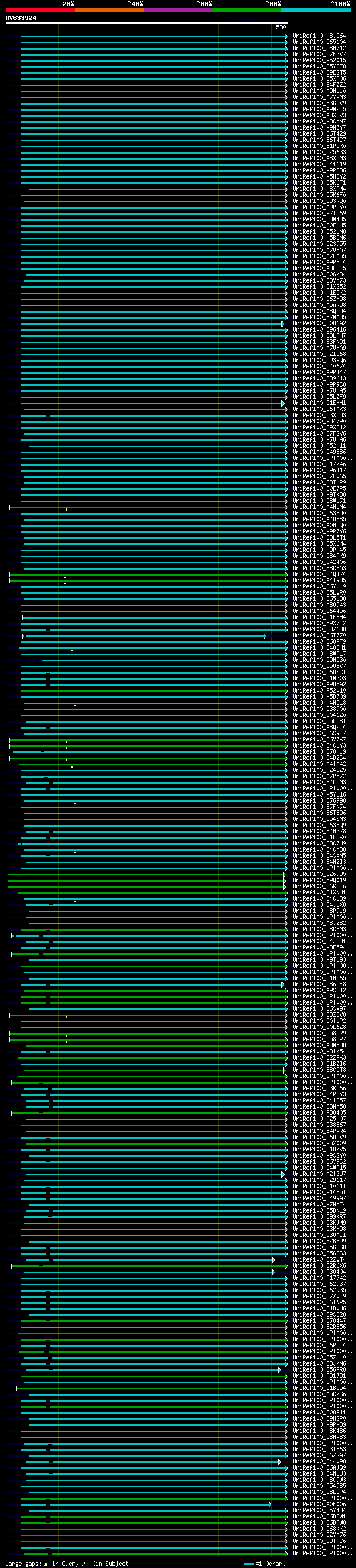This screenshot has height=1568, width=356.
Task: Click label UniRef100_Q26995
Action: point(319,874)
